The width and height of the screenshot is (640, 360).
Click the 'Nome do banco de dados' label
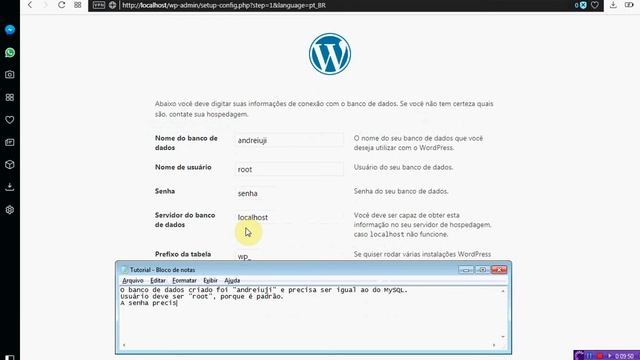coord(186,143)
